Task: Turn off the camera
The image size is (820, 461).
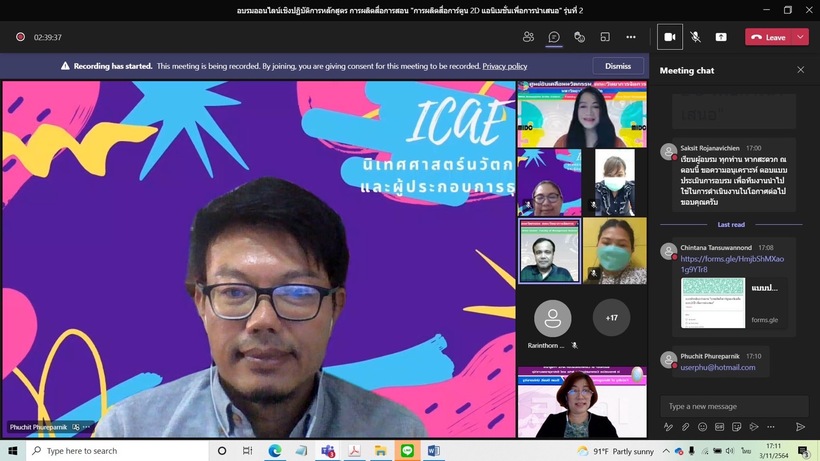Action: point(669,37)
